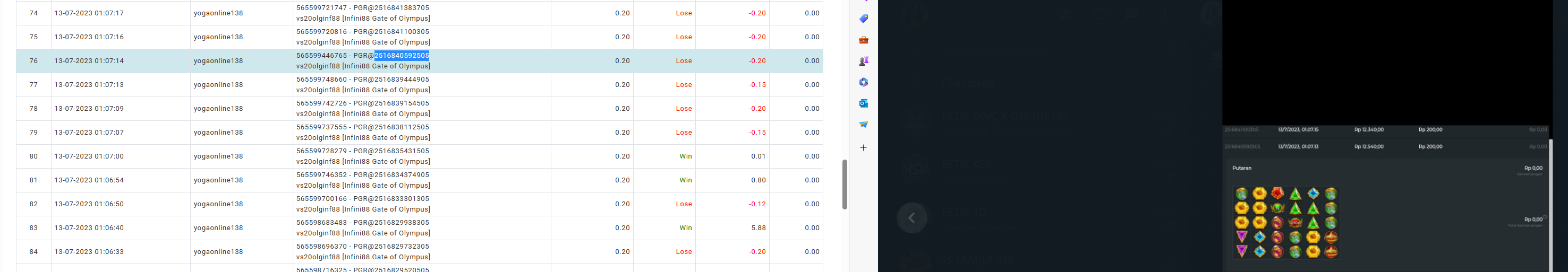The width and height of the screenshot is (1568, 272).
Task: Click the Putaran label in history panel
Action: point(1242,168)
